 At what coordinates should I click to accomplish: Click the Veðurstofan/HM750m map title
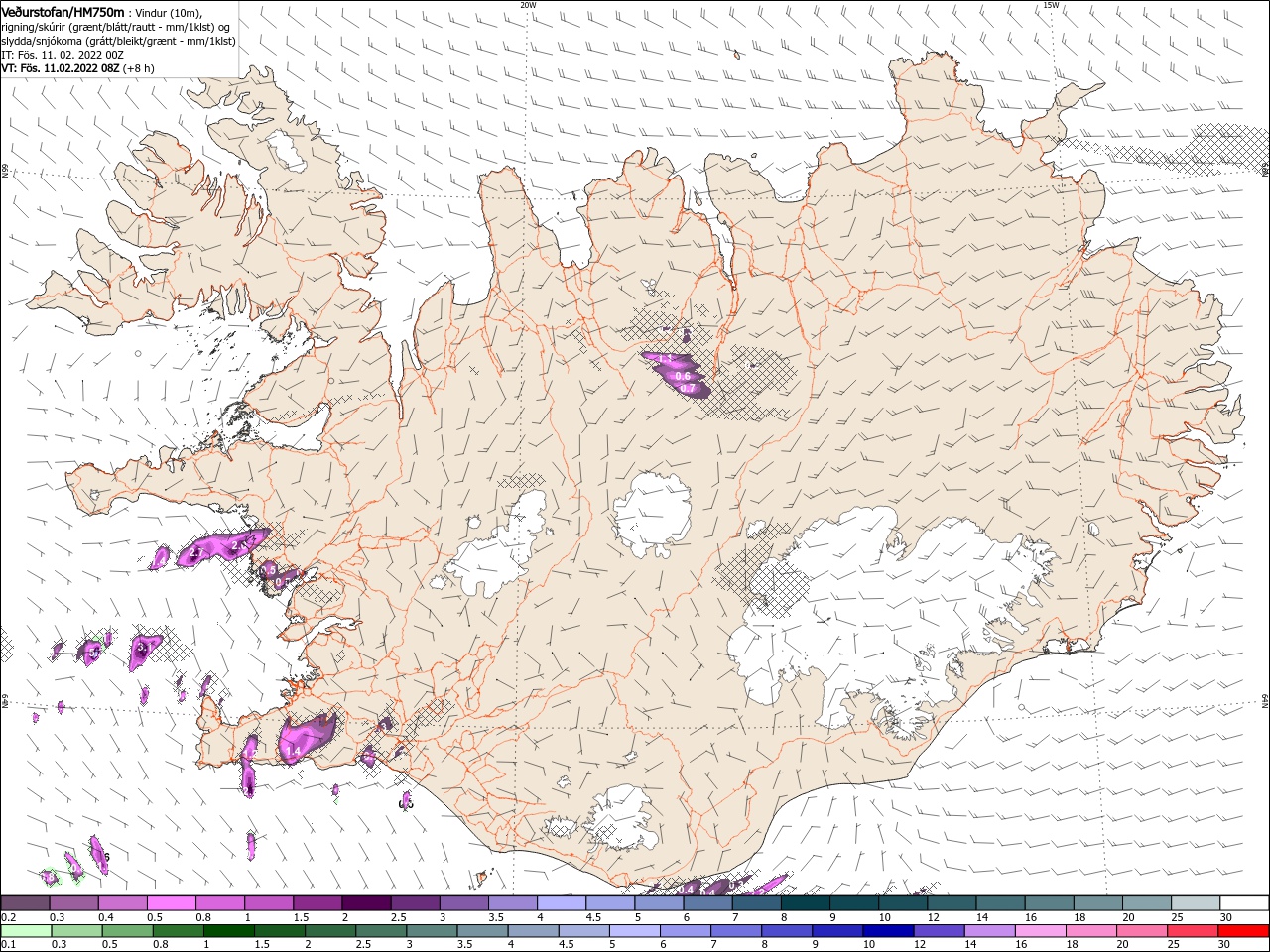click(63, 11)
